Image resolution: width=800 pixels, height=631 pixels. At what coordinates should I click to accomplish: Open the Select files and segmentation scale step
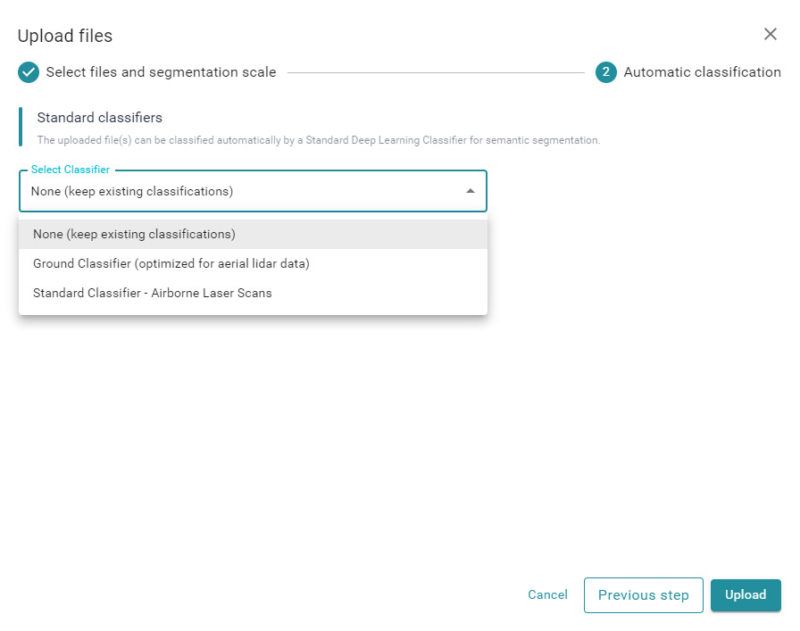click(x=161, y=72)
